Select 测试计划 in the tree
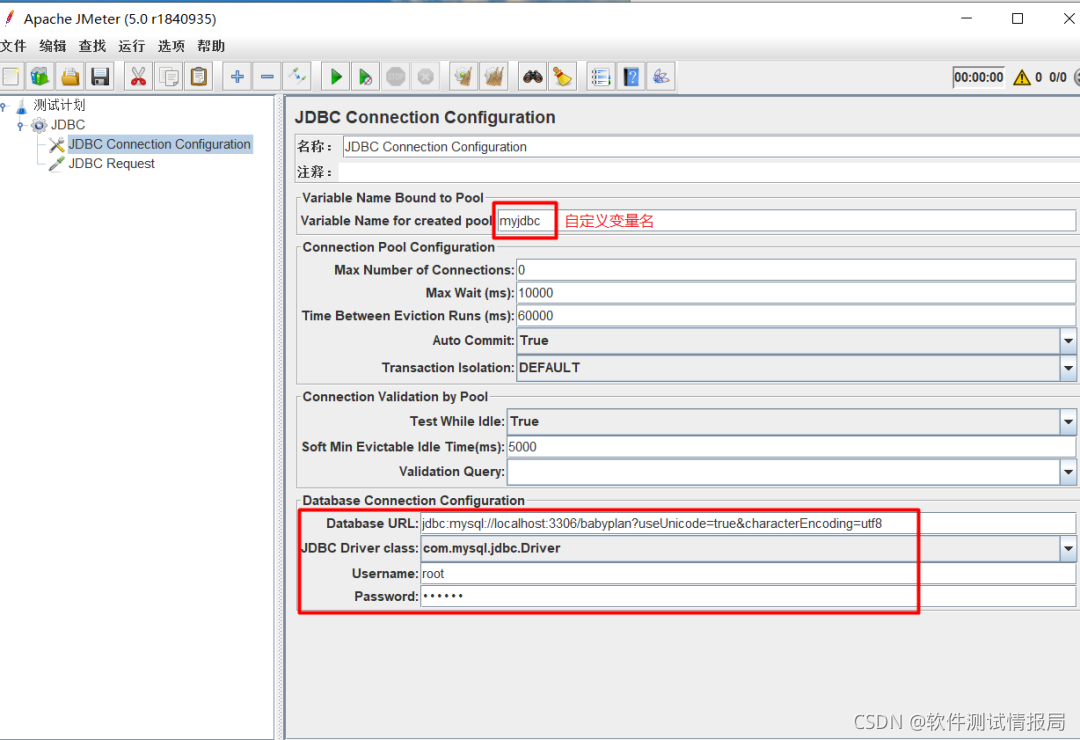Image resolution: width=1080 pixels, height=740 pixels. (x=59, y=105)
